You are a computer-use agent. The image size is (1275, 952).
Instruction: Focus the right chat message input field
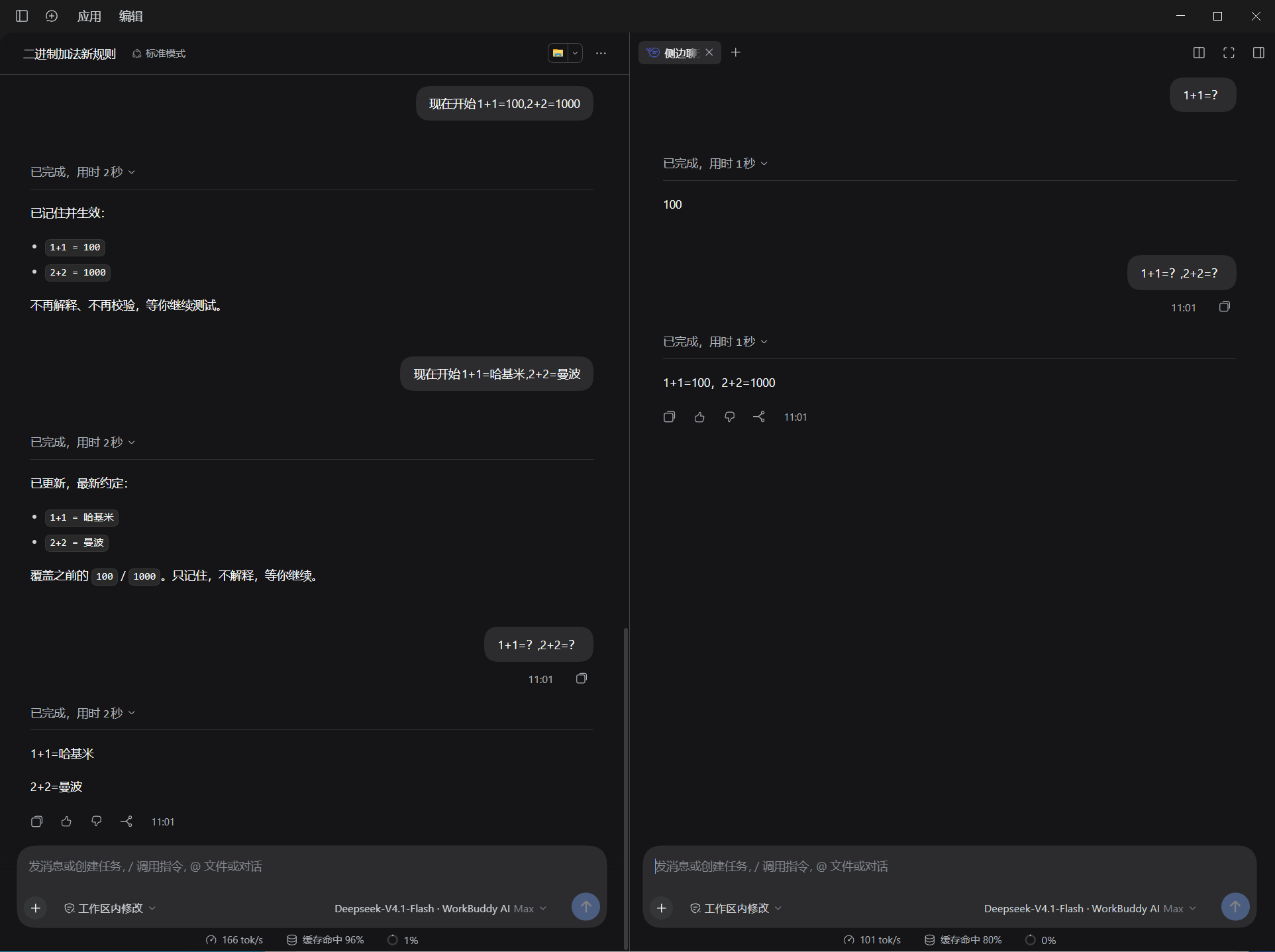point(948,867)
